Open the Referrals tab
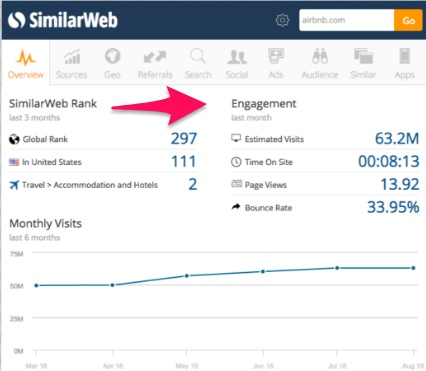The height and width of the screenshot is (371, 426). 155,64
